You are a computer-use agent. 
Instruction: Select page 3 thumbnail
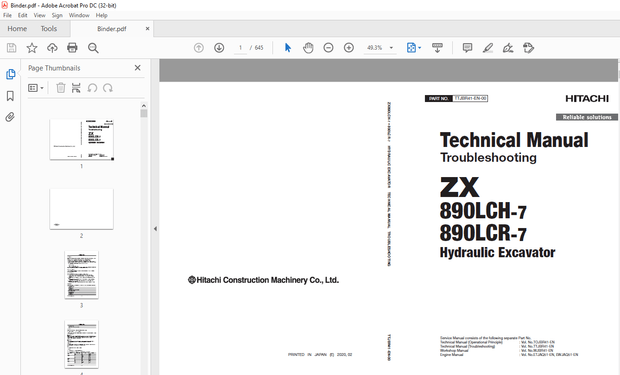tap(81, 275)
